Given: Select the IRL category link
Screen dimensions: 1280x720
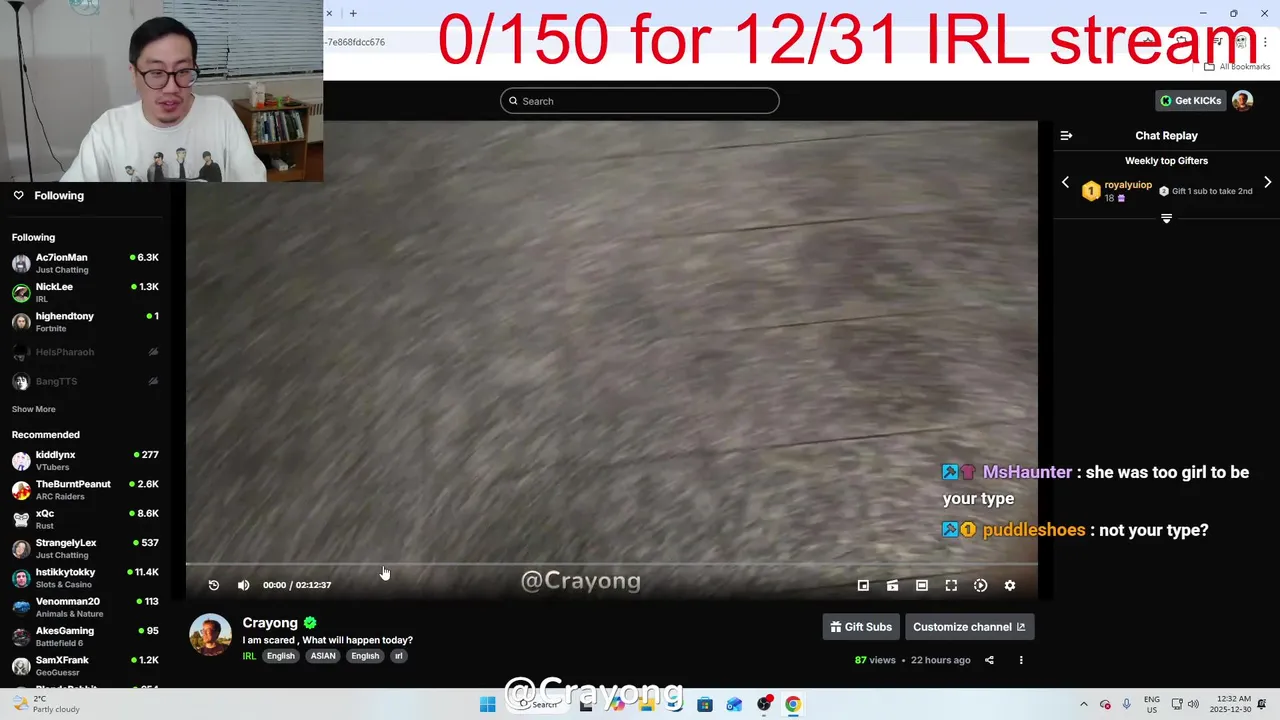Looking at the screenshot, I should 249,656.
